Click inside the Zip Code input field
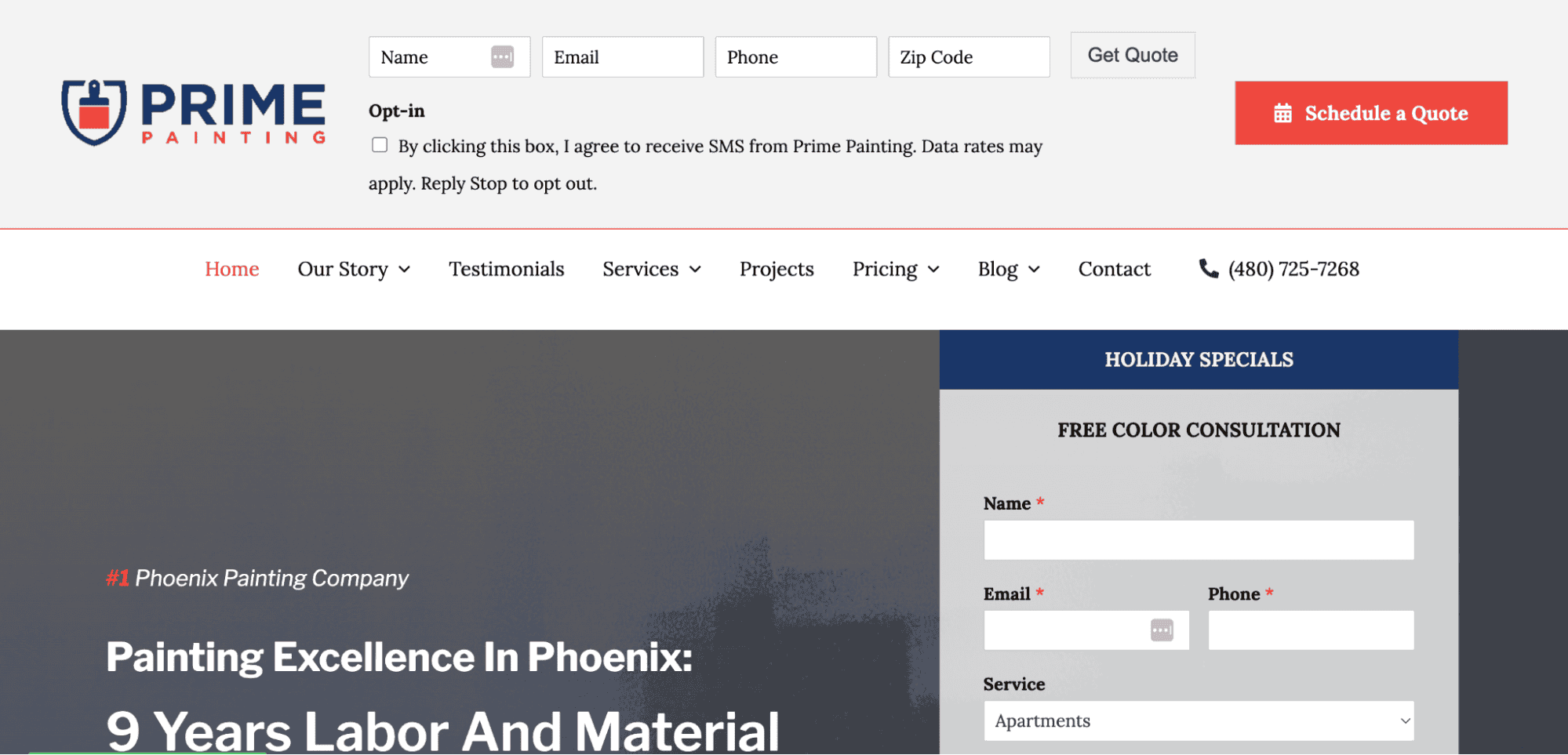Viewport: 1568px width, 755px height. click(x=968, y=56)
